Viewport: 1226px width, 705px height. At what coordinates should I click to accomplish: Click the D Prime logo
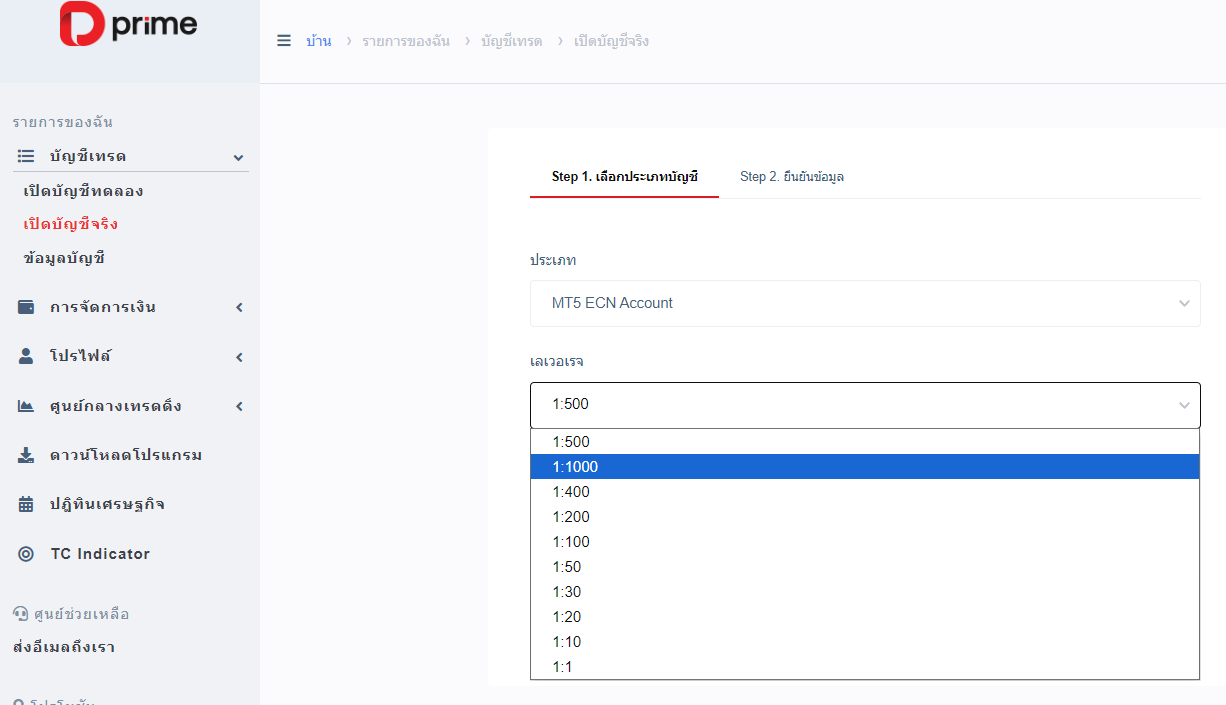coord(128,25)
